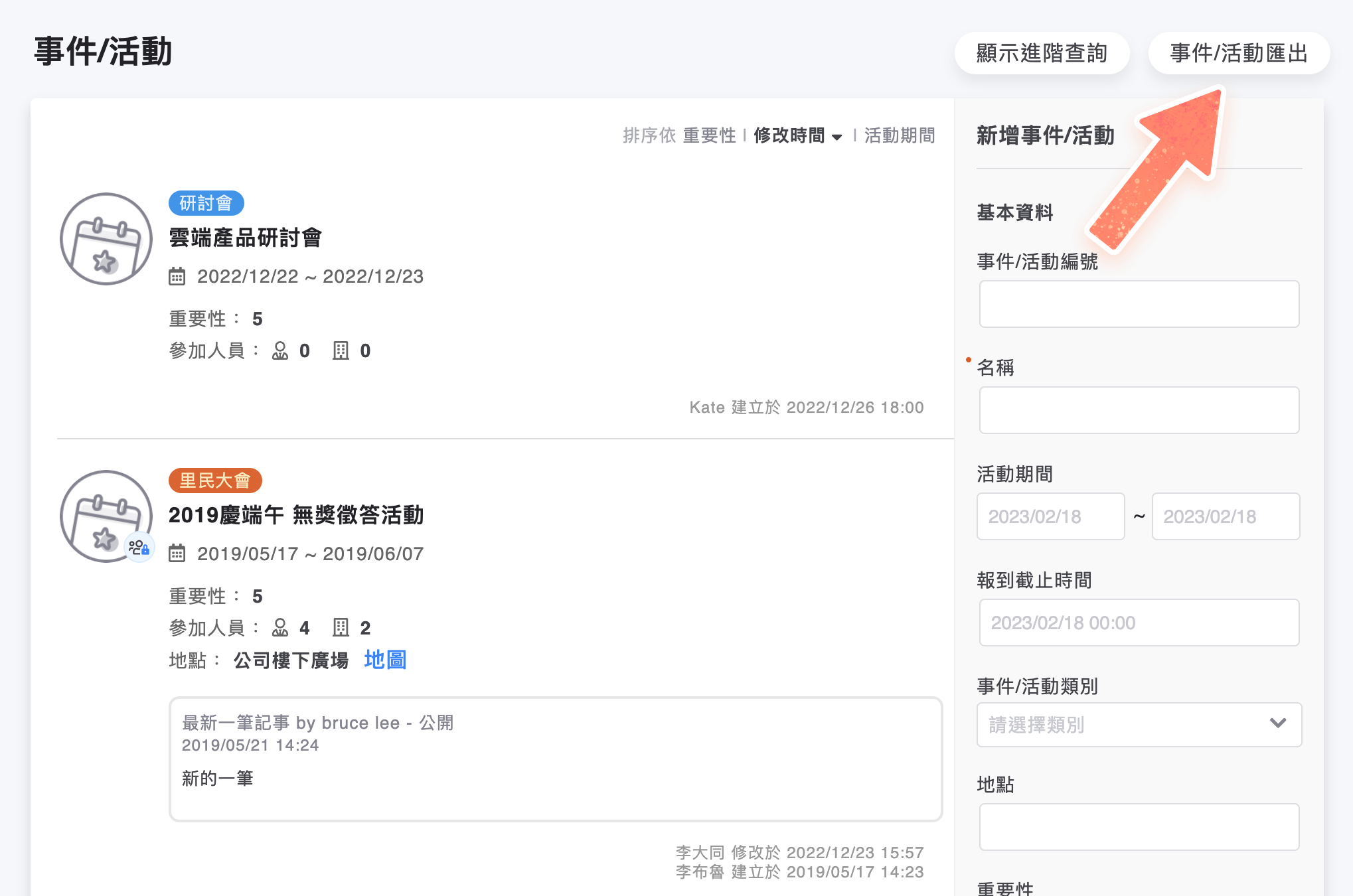Click the calendar icon beside 2022/12/22 date
The width and height of the screenshot is (1353, 896).
pos(177,276)
